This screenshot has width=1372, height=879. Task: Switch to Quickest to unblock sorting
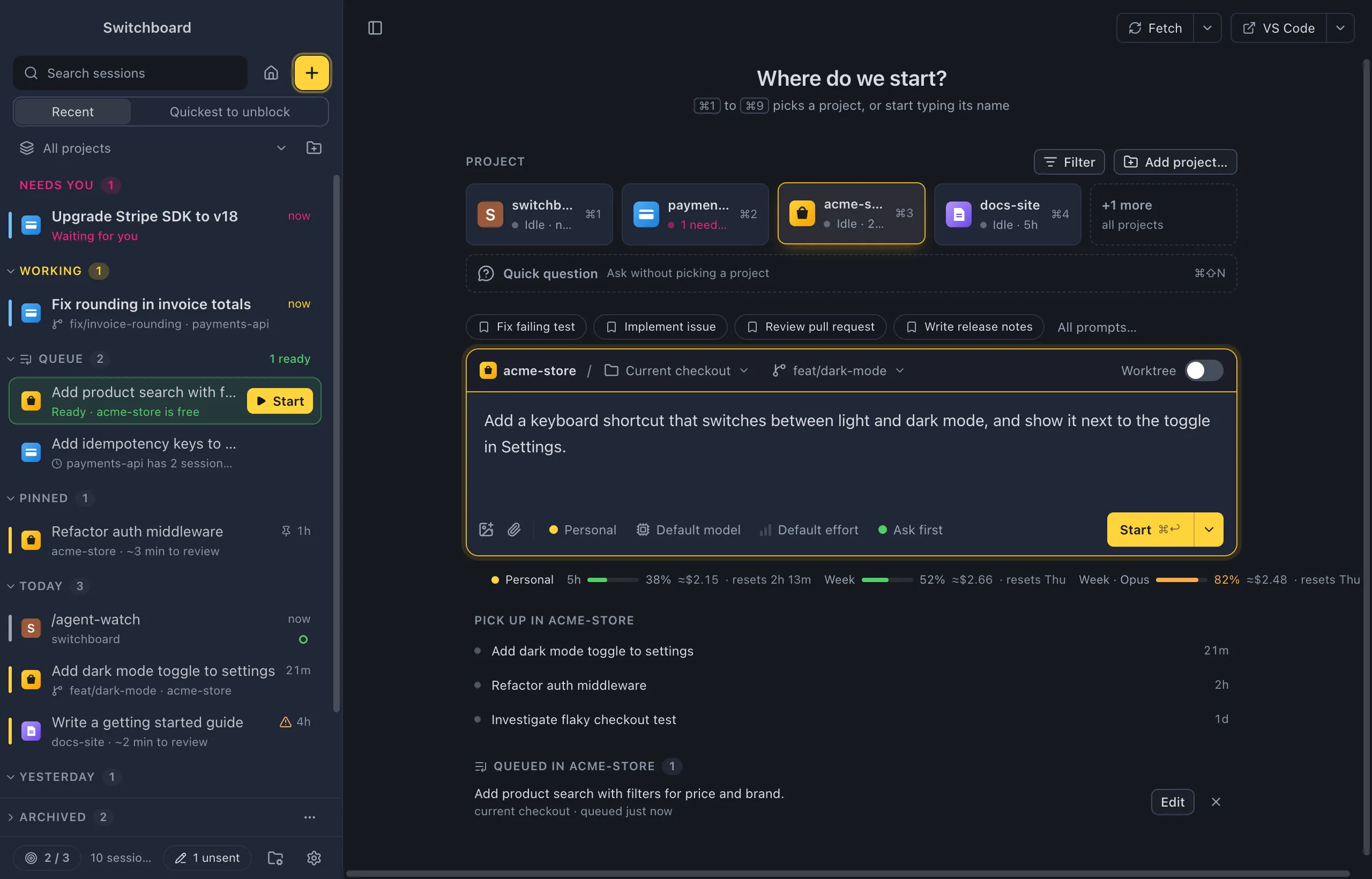(229, 112)
